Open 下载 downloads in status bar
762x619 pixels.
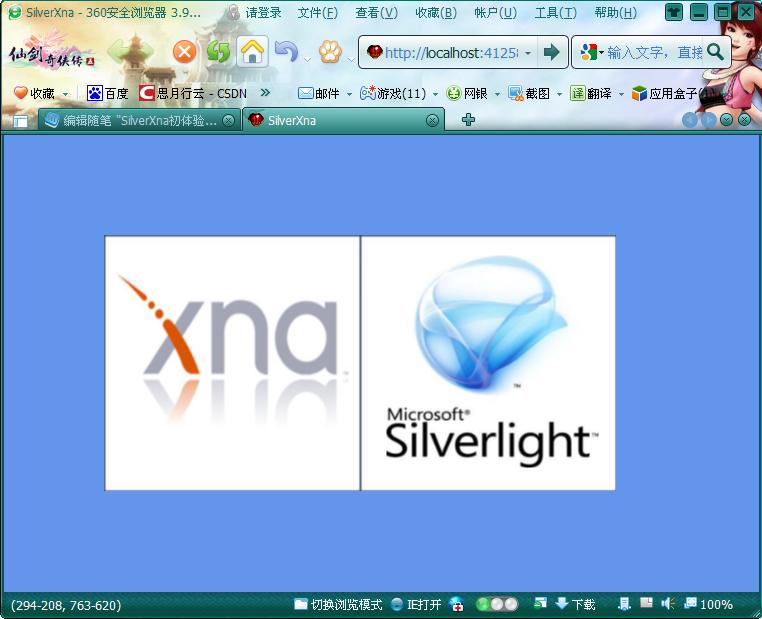point(575,604)
